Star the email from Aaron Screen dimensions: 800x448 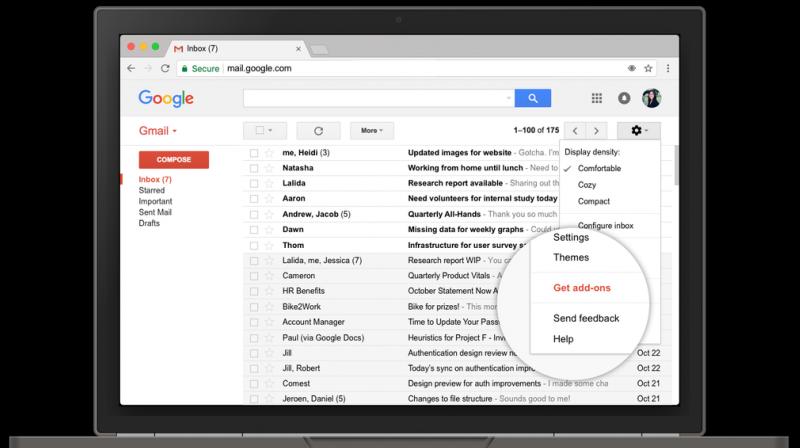click(x=269, y=198)
